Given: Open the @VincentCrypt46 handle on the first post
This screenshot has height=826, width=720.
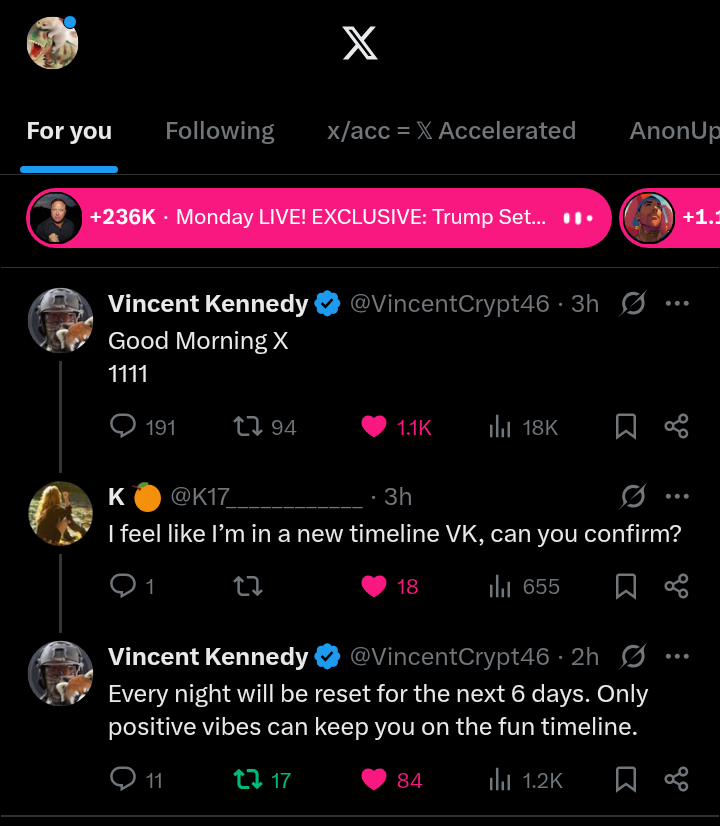Looking at the screenshot, I should pyautogui.click(x=449, y=303).
